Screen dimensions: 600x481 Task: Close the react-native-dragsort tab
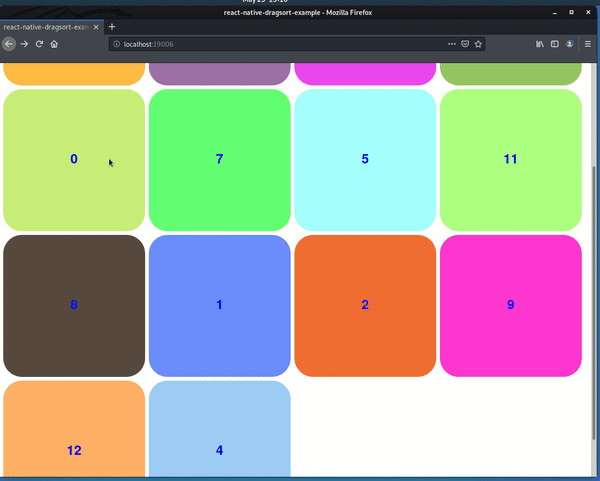[96, 27]
